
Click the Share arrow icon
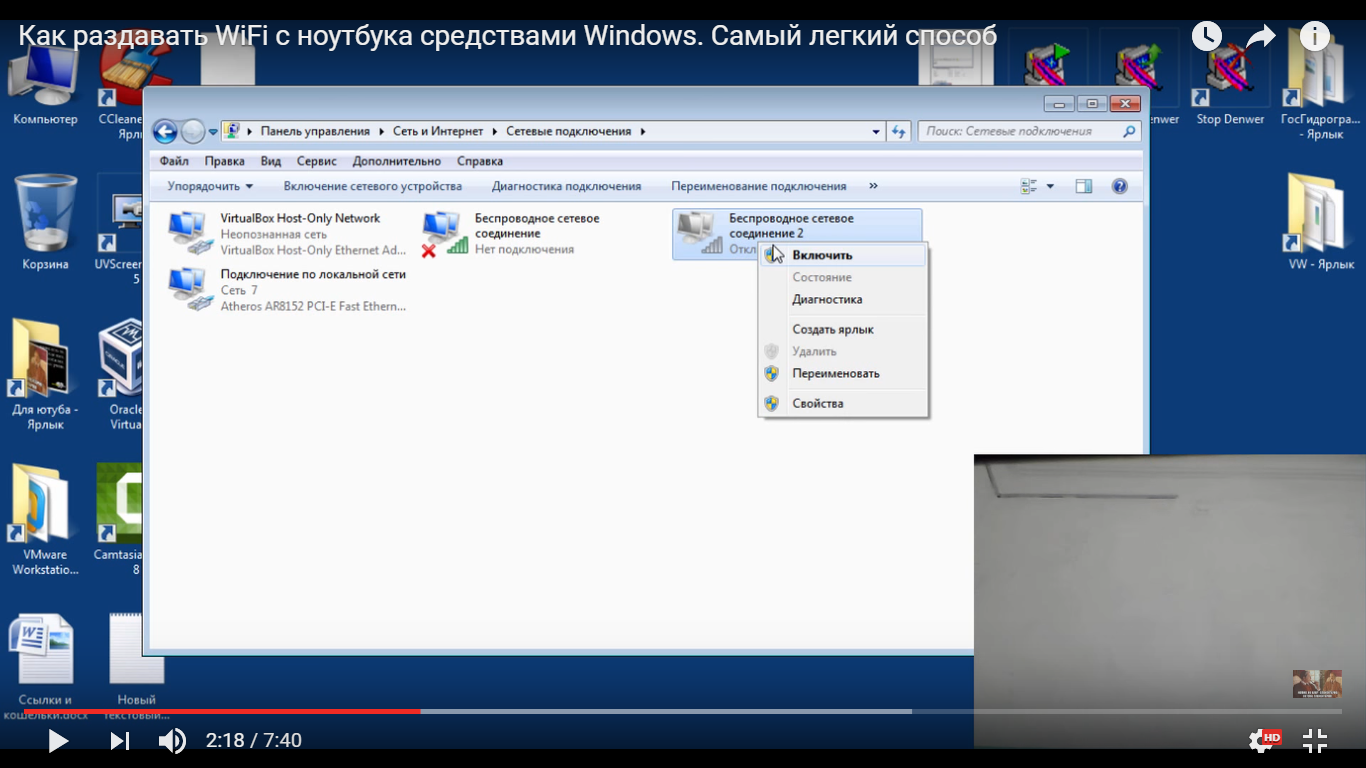(1261, 37)
